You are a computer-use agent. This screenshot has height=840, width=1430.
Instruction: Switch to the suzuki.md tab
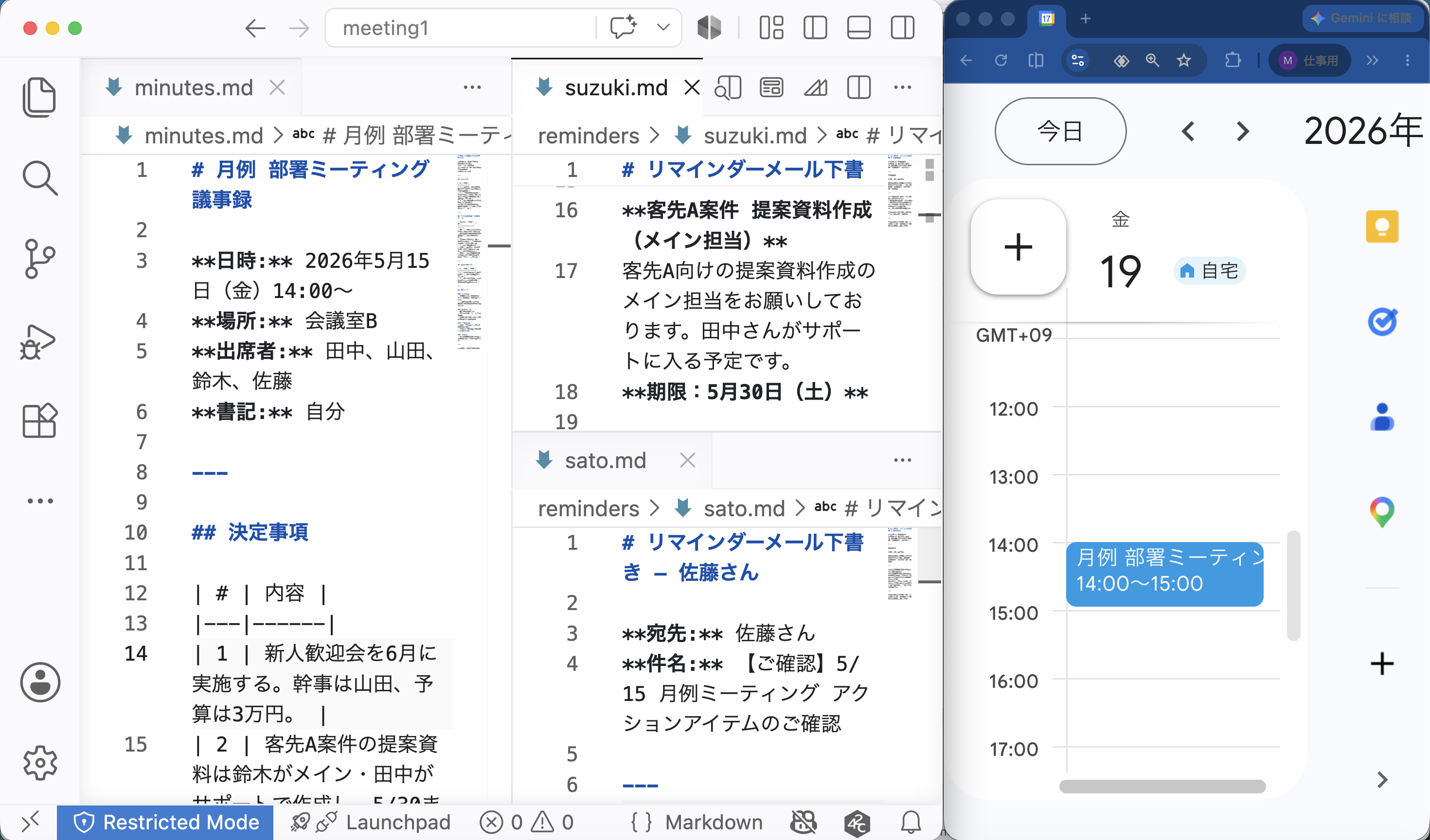point(616,88)
